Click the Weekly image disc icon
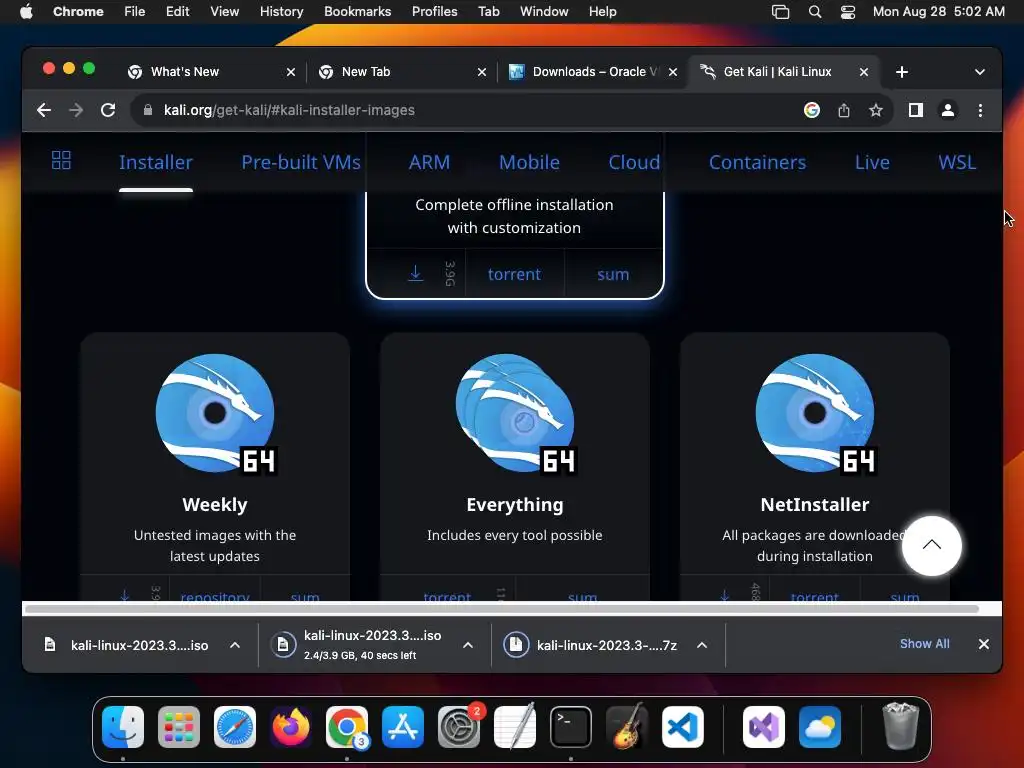Viewport: 1024px width, 768px height. coord(216,413)
